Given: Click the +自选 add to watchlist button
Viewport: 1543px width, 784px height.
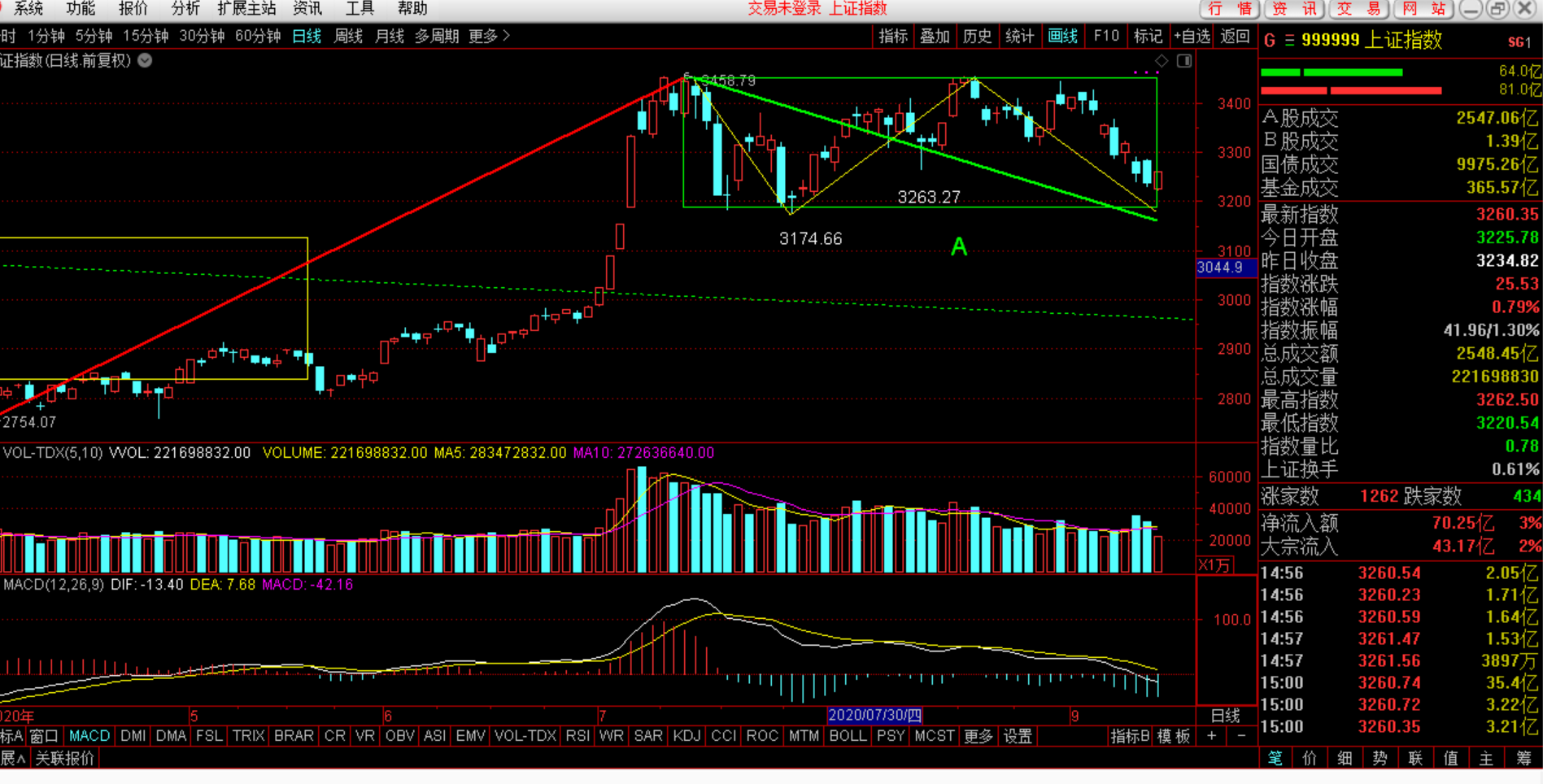Looking at the screenshot, I should coord(1192,36).
